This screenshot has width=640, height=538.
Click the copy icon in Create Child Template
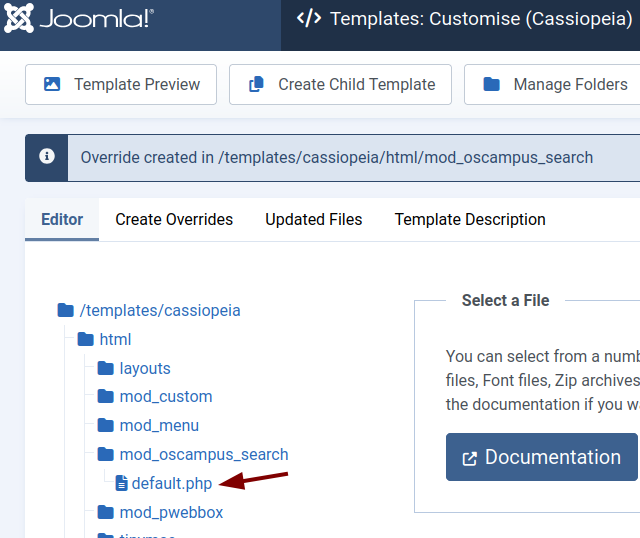(x=256, y=84)
